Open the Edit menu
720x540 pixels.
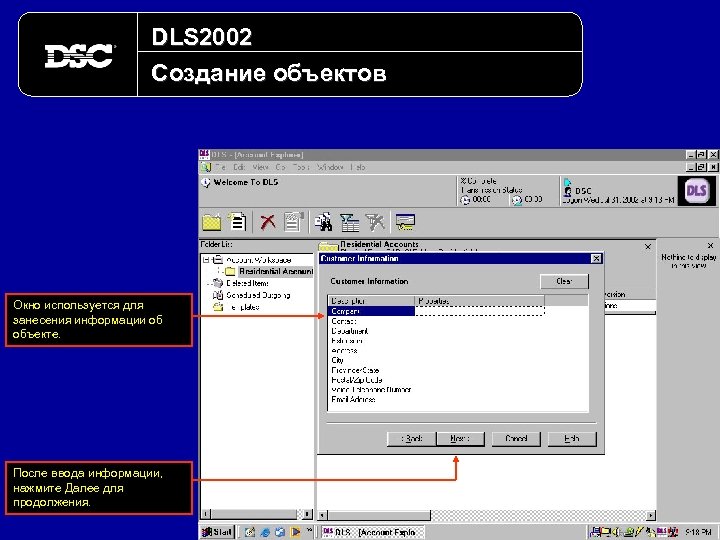click(239, 167)
